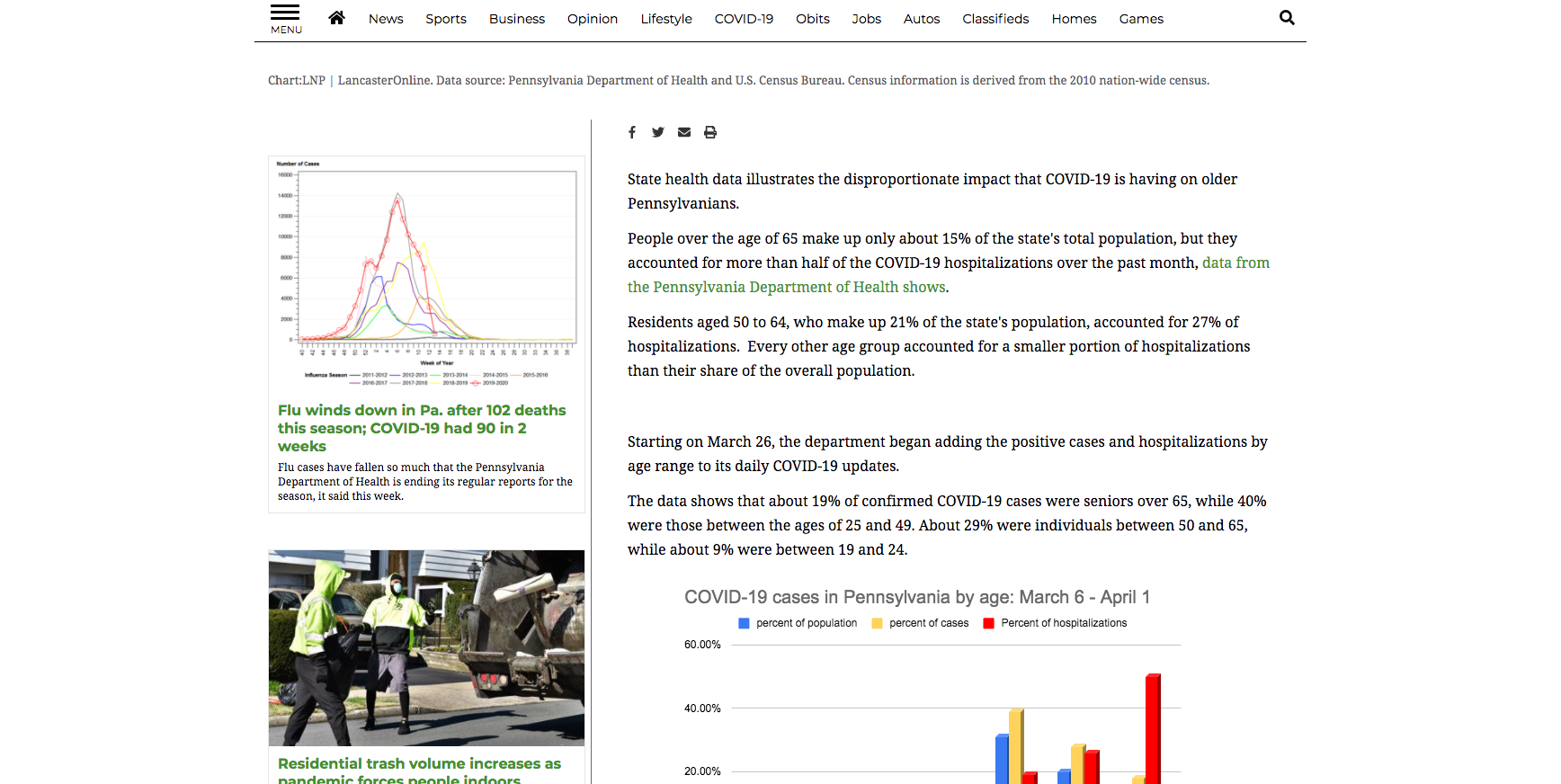The image size is (1561, 784).
Task: Click the red hospitalizations legend swatch
Action: click(988, 623)
